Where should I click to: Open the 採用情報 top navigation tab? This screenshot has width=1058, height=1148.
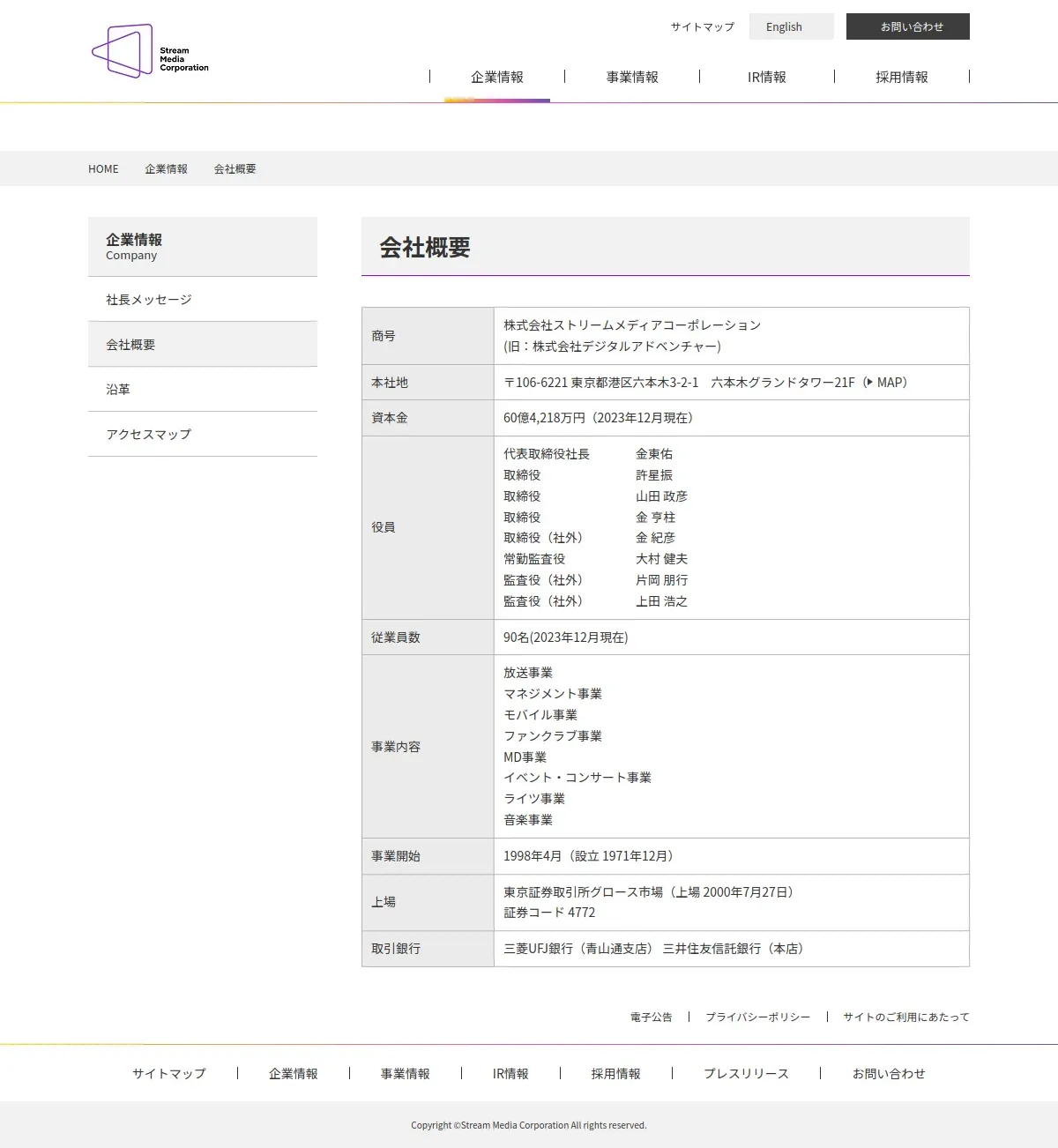click(902, 77)
